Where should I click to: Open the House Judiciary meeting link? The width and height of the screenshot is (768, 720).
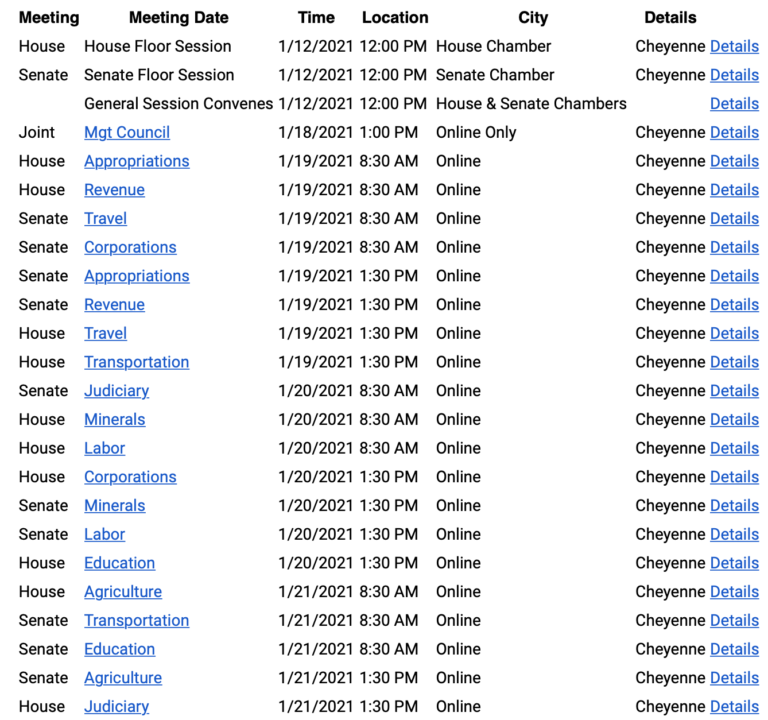click(116, 707)
